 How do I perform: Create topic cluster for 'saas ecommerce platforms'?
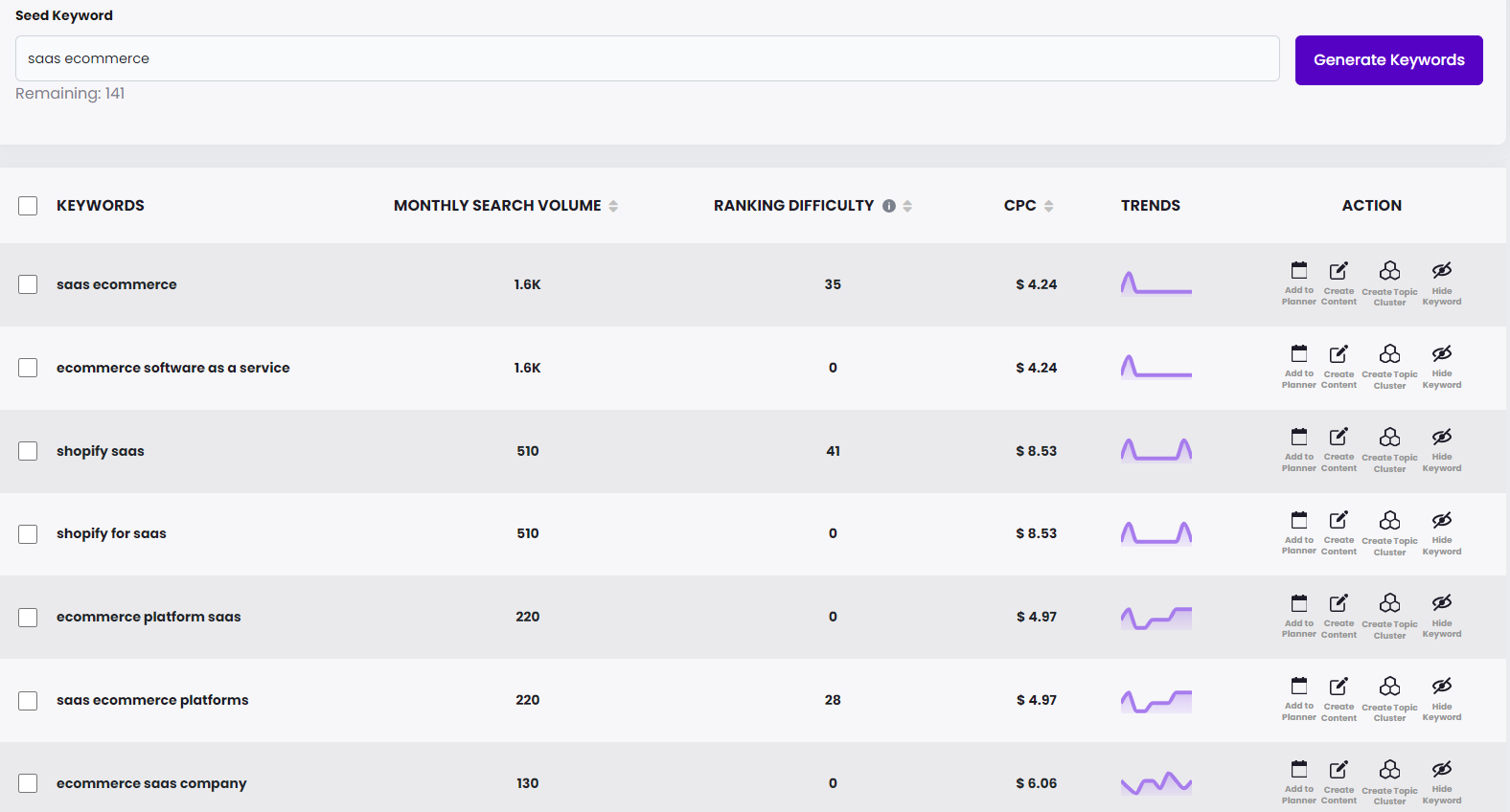(1389, 699)
